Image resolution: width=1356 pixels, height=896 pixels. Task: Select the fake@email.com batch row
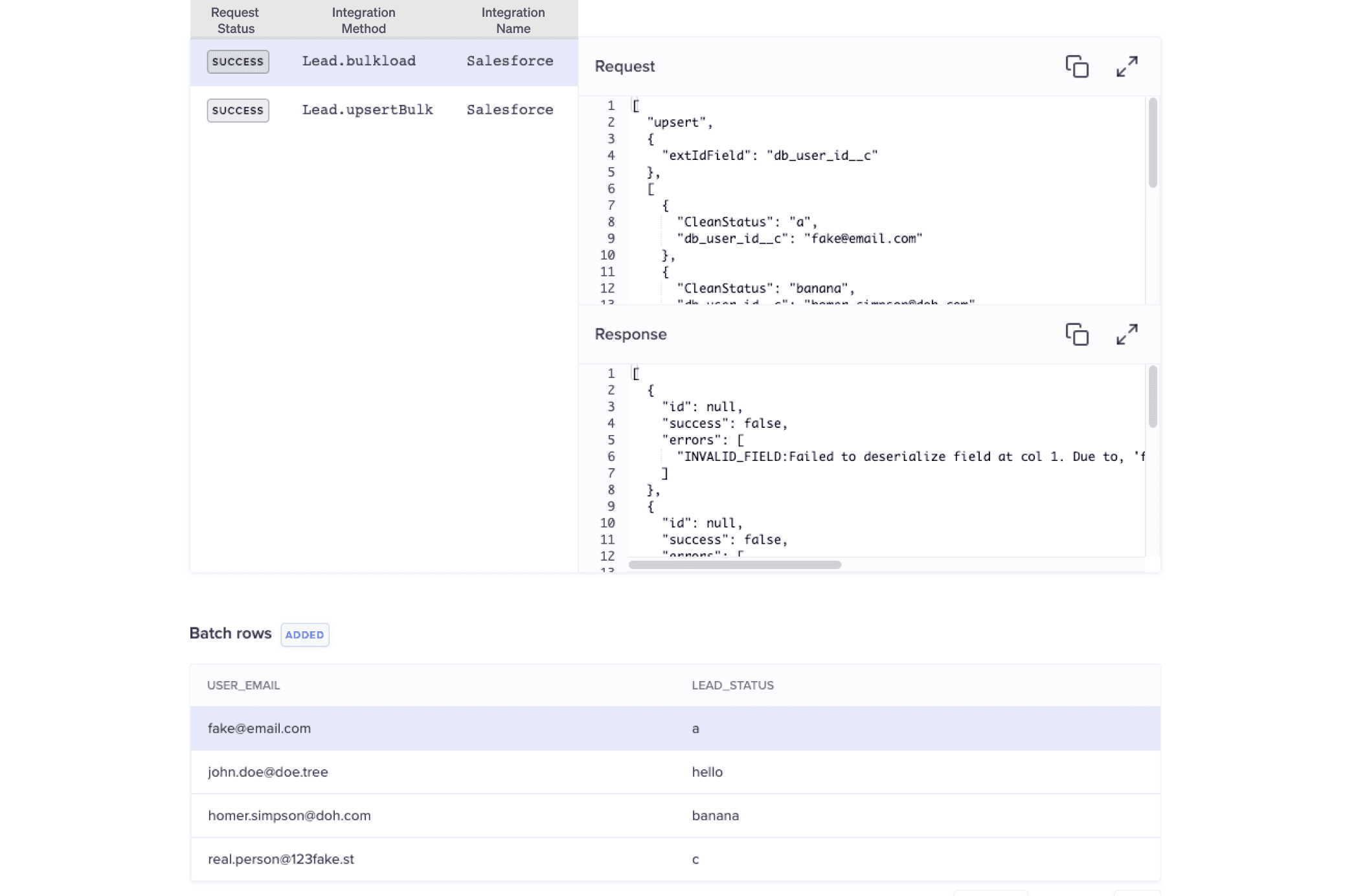pos(259,728)
